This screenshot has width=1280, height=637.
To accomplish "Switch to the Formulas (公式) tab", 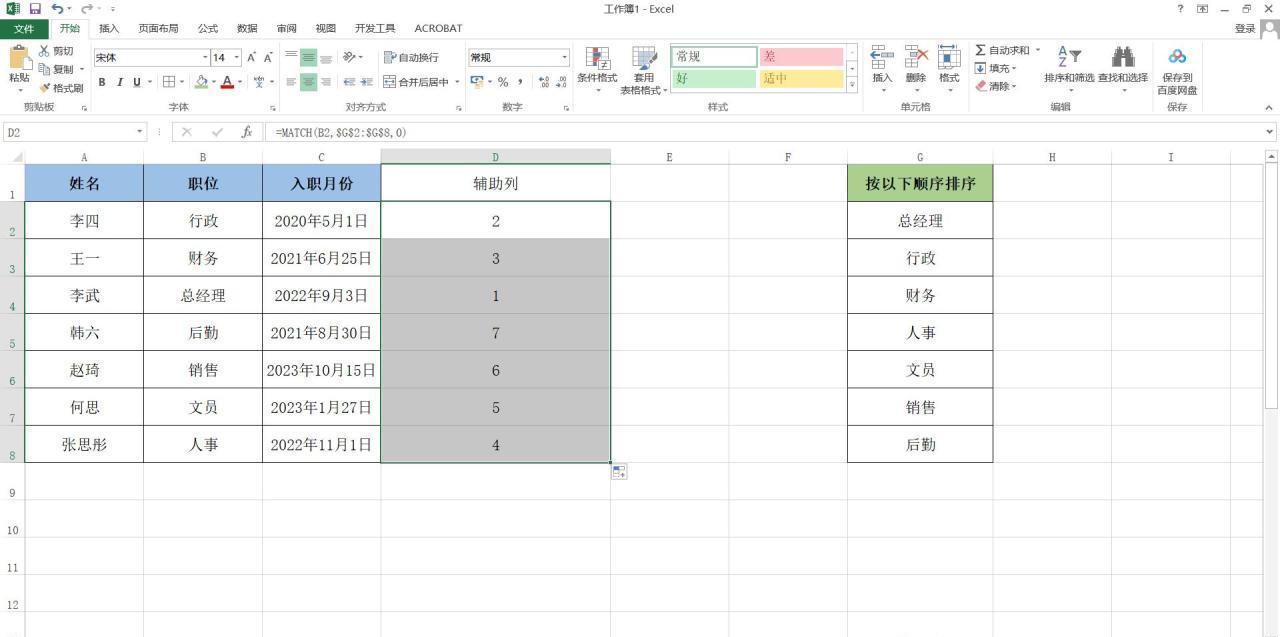I will pyautogui.click(x=207, y=28).
